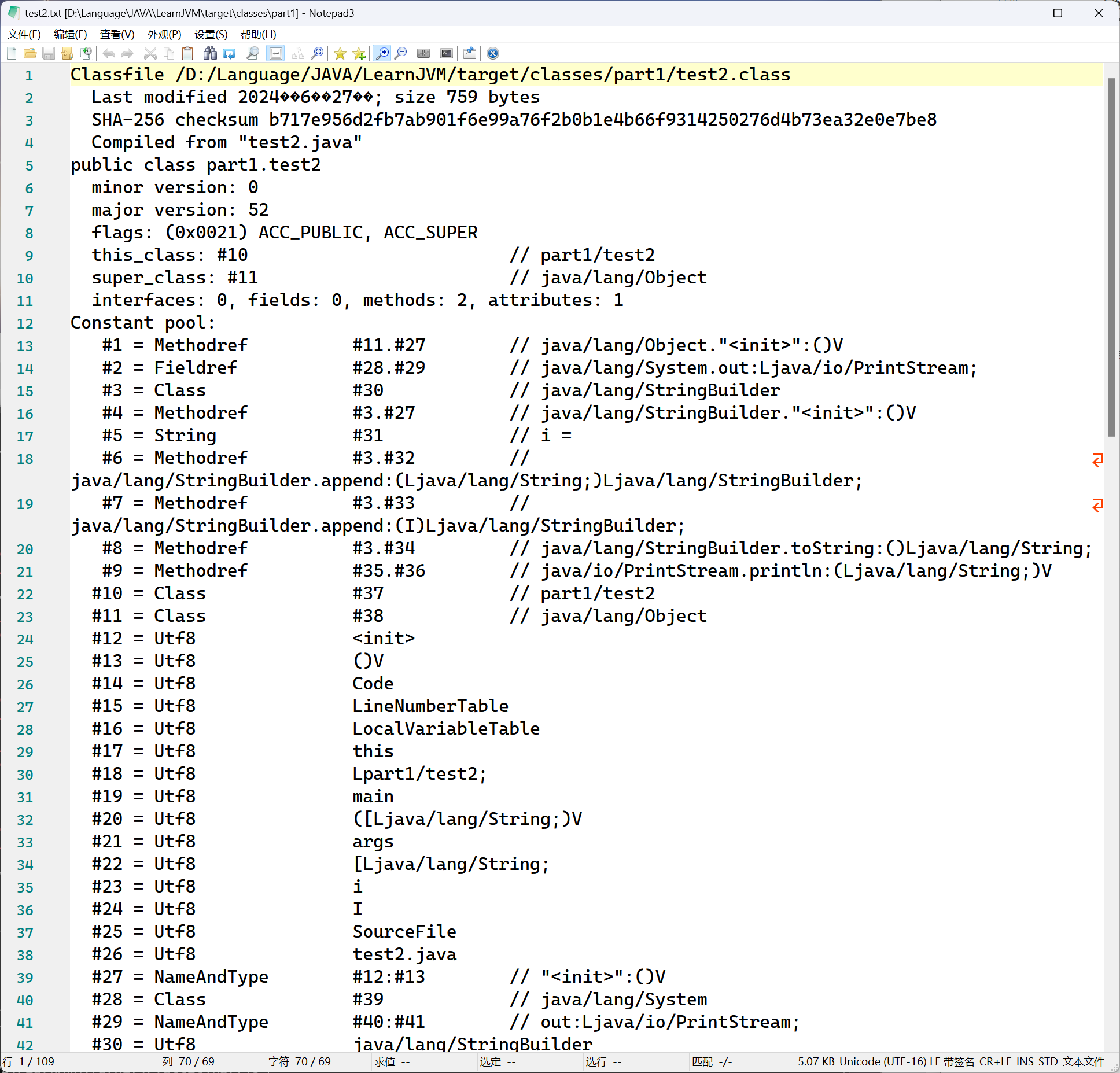Click the Zoom Out magnifier icon

click(400, 54)
